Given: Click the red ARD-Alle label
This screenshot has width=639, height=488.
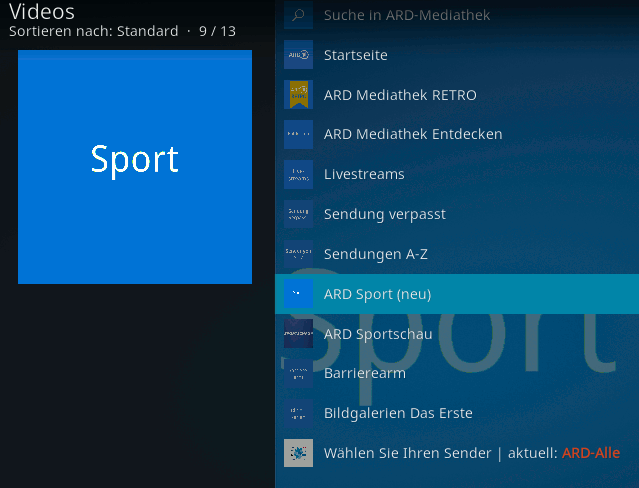Looking at the screenshot, I should [591, 453].
